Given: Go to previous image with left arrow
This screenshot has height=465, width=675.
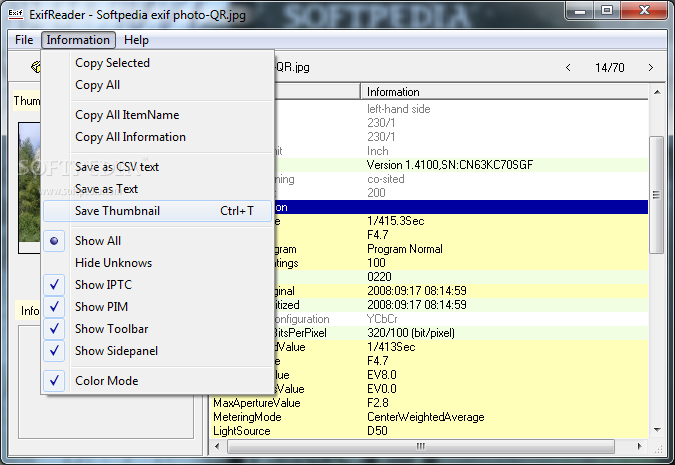Looking at the screenshot, I should [x=568, y=68].
